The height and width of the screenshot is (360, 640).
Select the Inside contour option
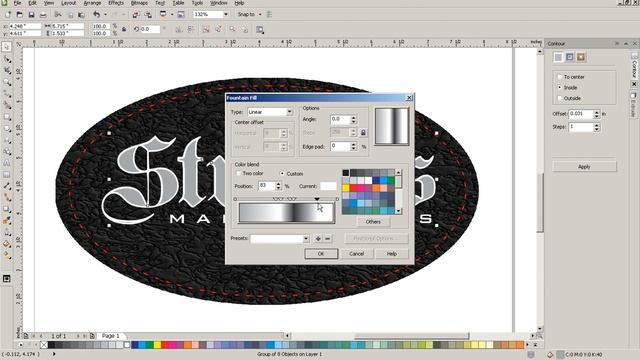560,87
